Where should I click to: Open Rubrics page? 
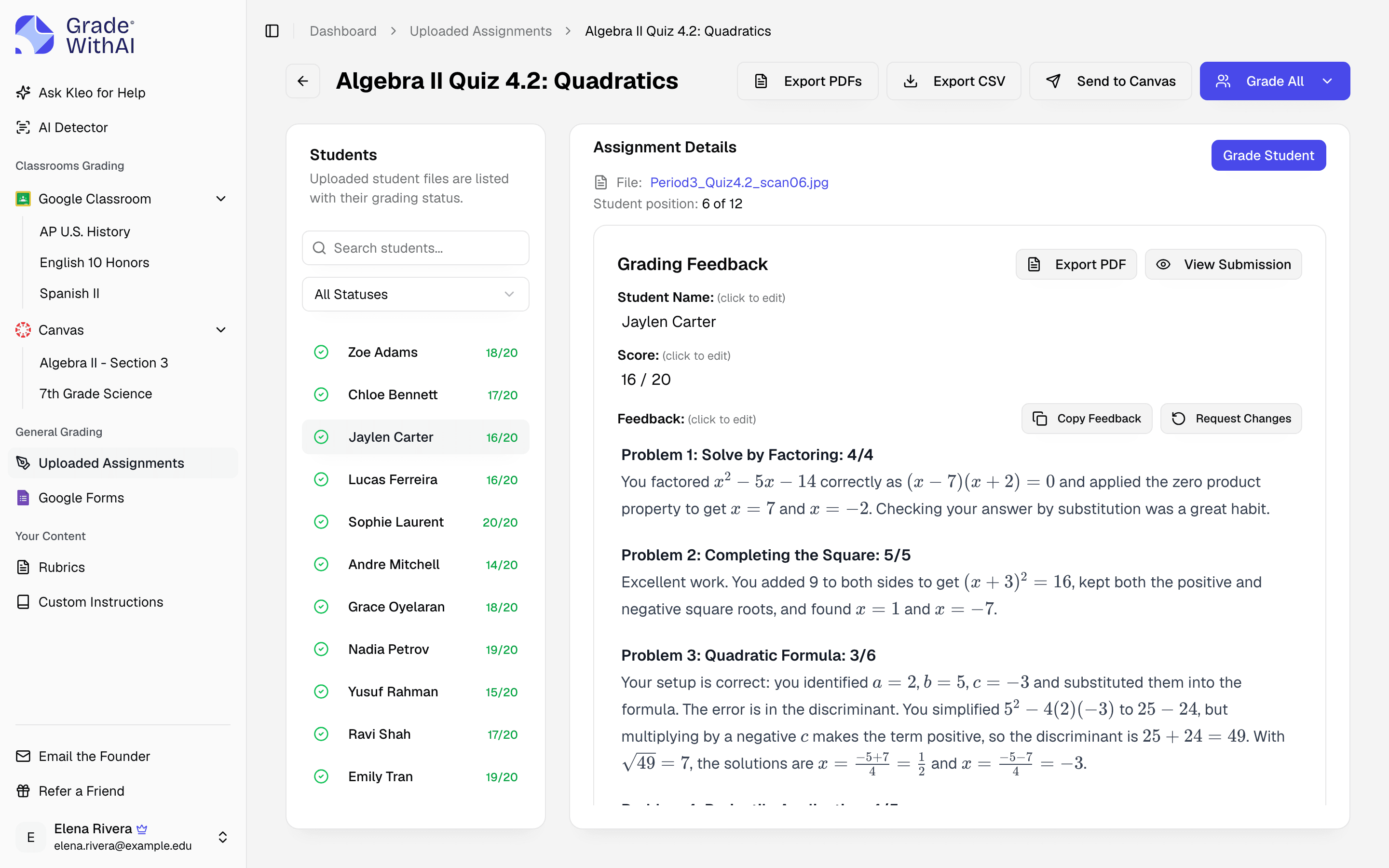tap(123, 567)
